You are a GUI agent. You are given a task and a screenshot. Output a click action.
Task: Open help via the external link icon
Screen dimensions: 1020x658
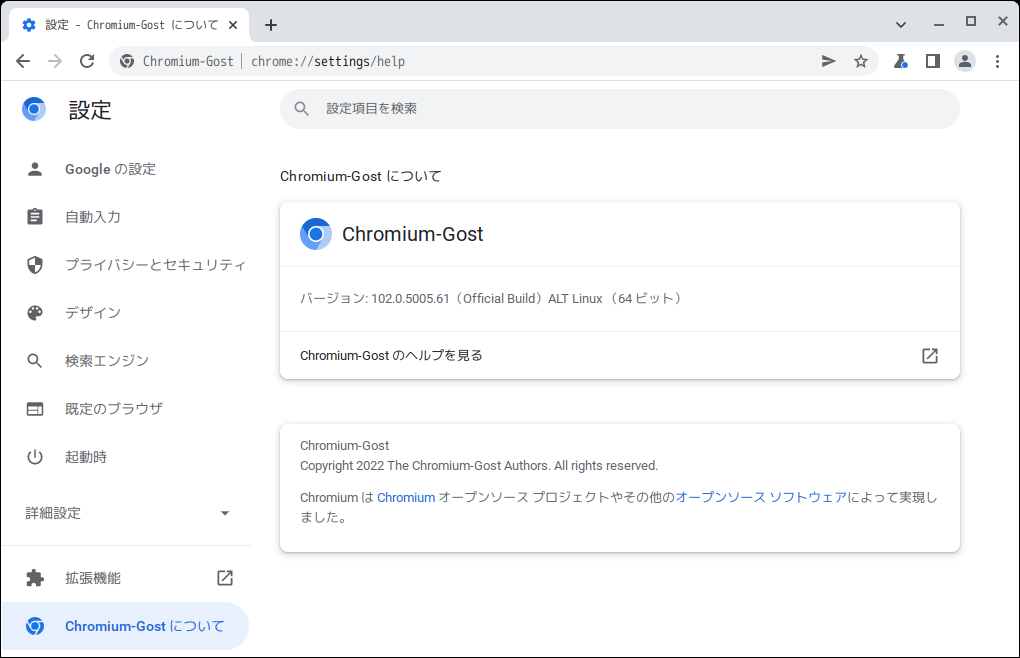pos(930,356)
